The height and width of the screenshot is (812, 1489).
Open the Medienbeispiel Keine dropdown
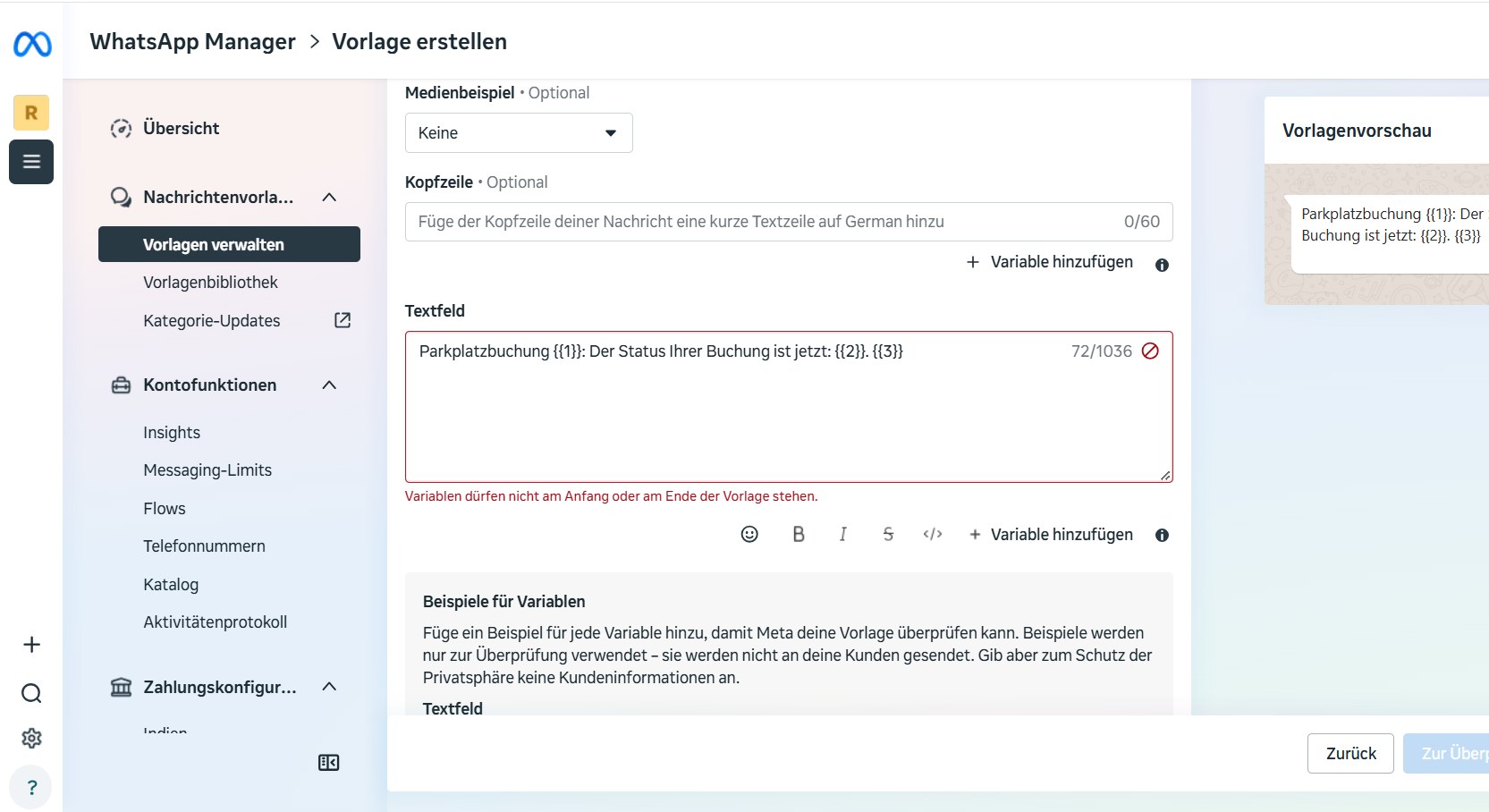519,132
